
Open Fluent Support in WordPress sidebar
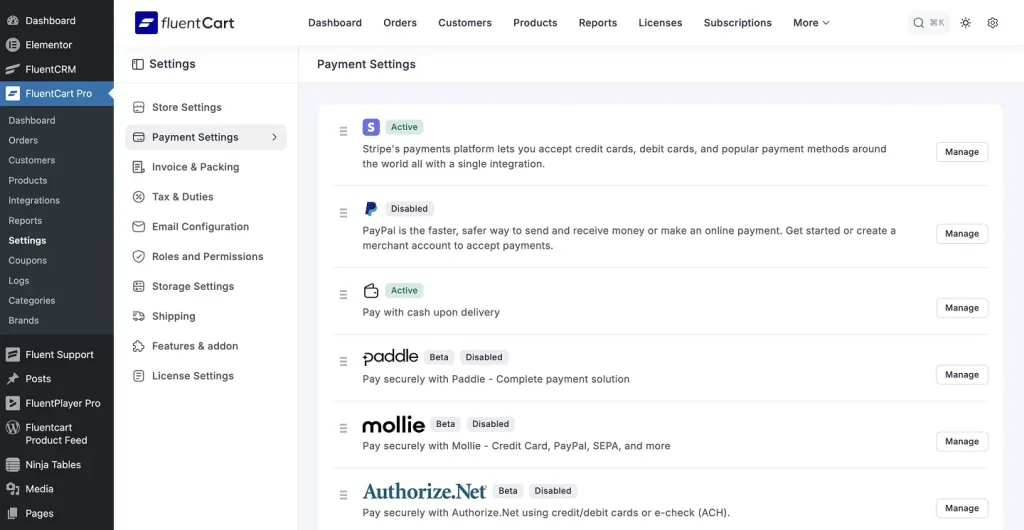pos(57,354)
